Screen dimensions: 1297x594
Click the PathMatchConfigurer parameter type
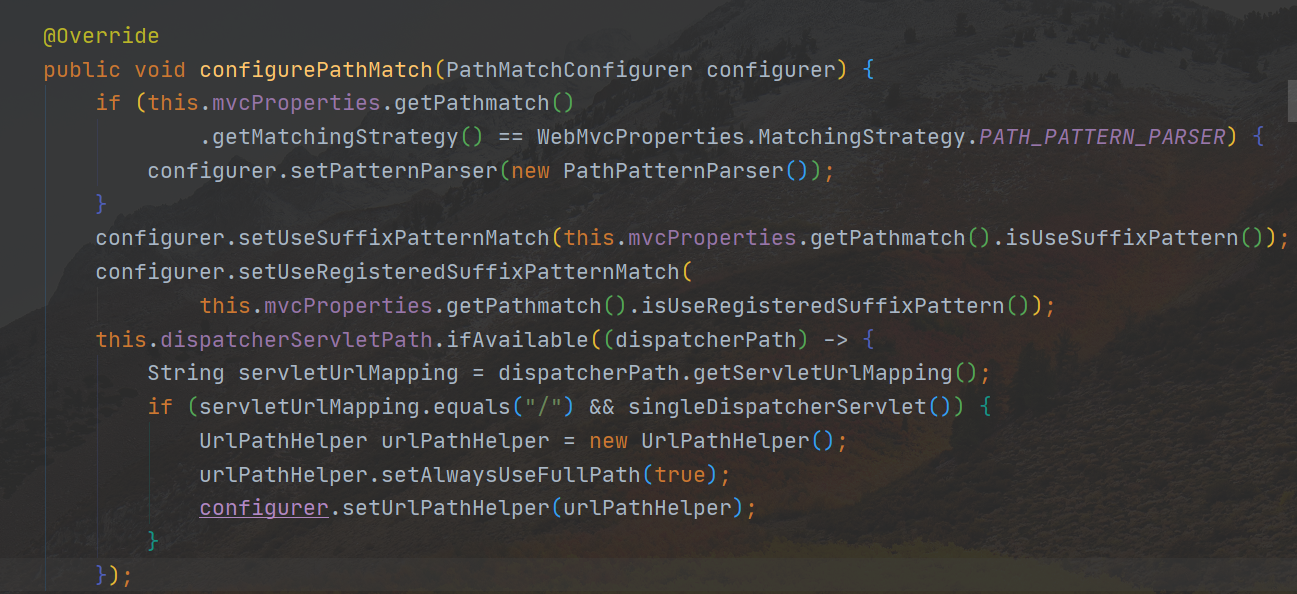[569, 70]
